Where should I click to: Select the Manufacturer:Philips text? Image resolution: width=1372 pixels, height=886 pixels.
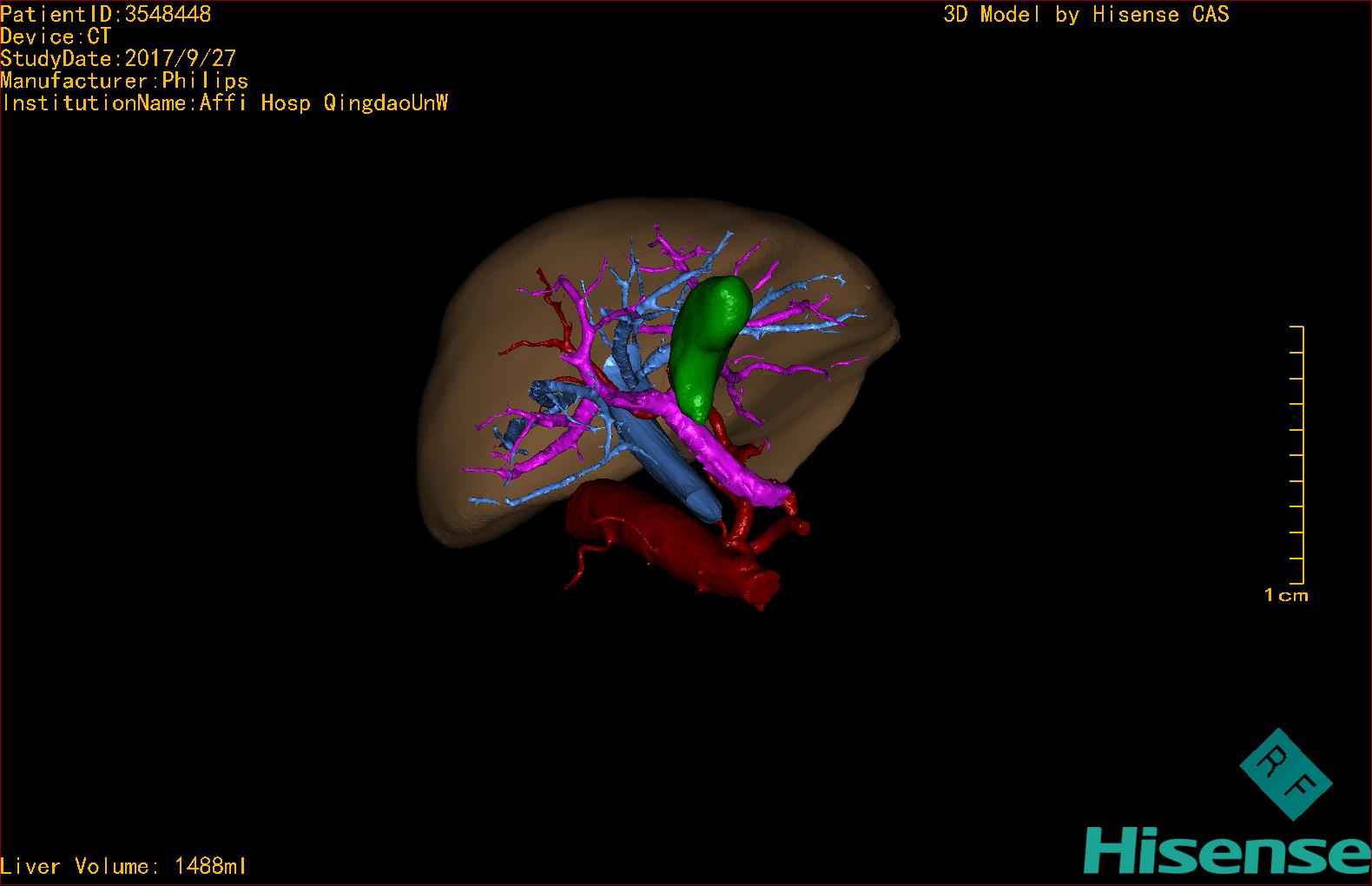pyautogui.click(x=125, y=81)
